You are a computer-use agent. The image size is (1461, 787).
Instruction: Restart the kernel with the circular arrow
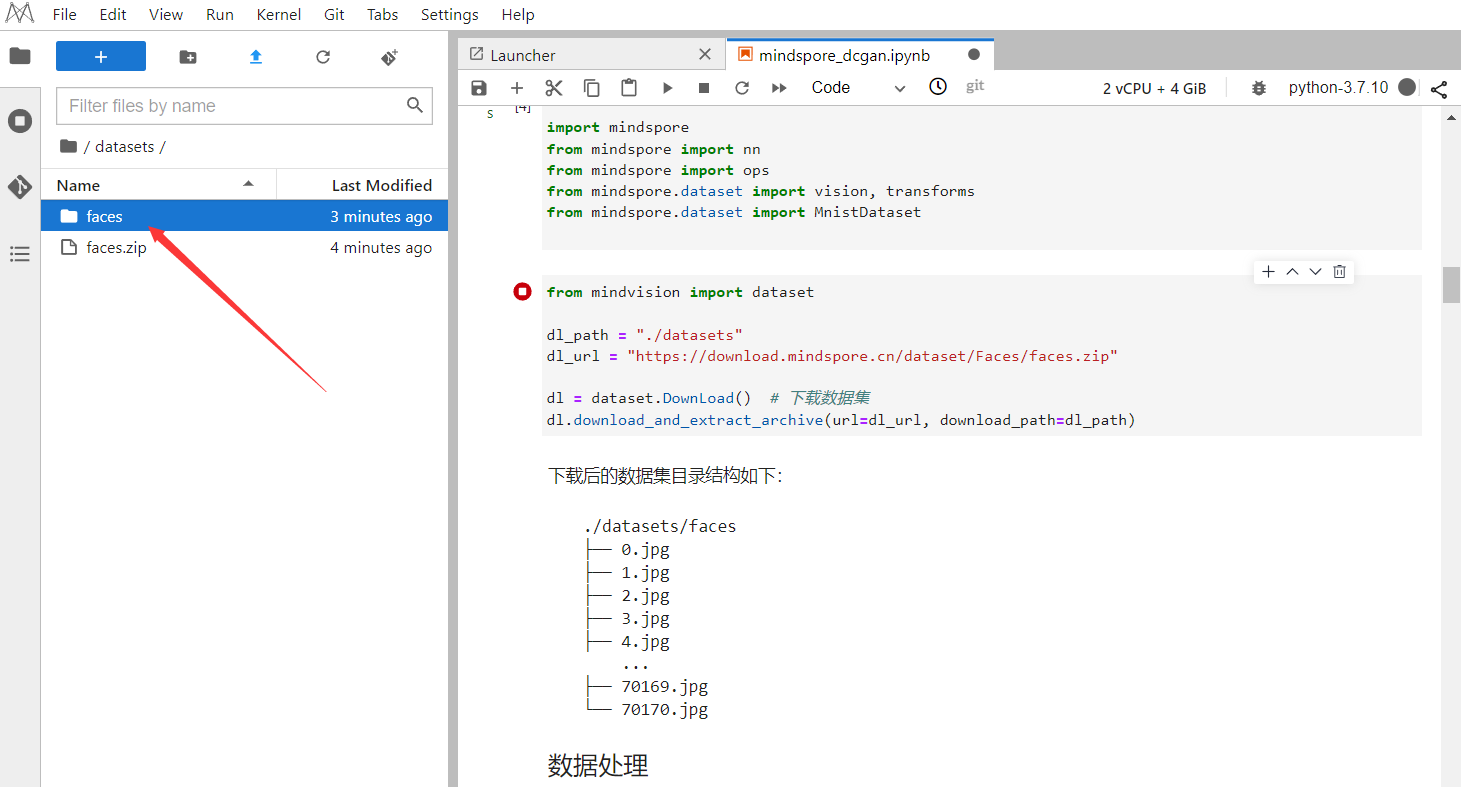(742, 88)
